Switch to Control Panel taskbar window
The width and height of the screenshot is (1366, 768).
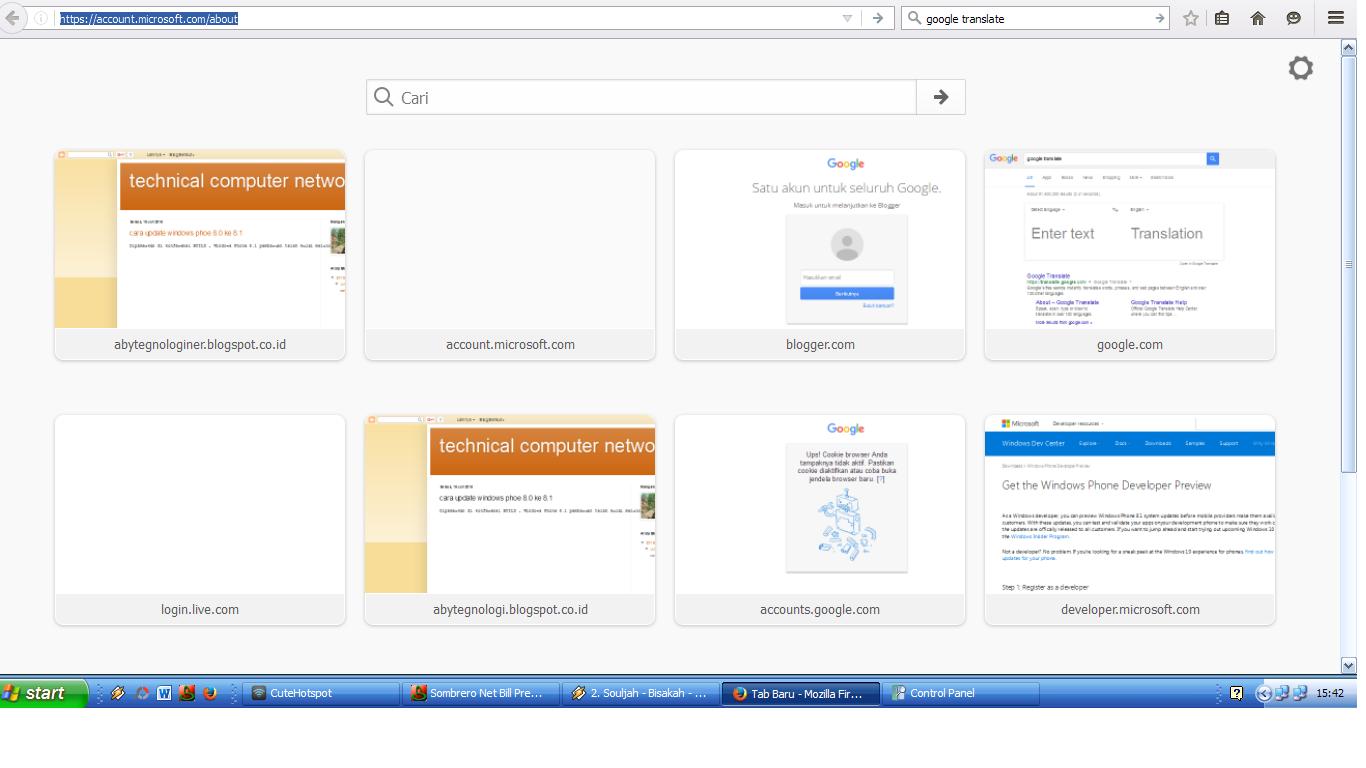point(962,693)
